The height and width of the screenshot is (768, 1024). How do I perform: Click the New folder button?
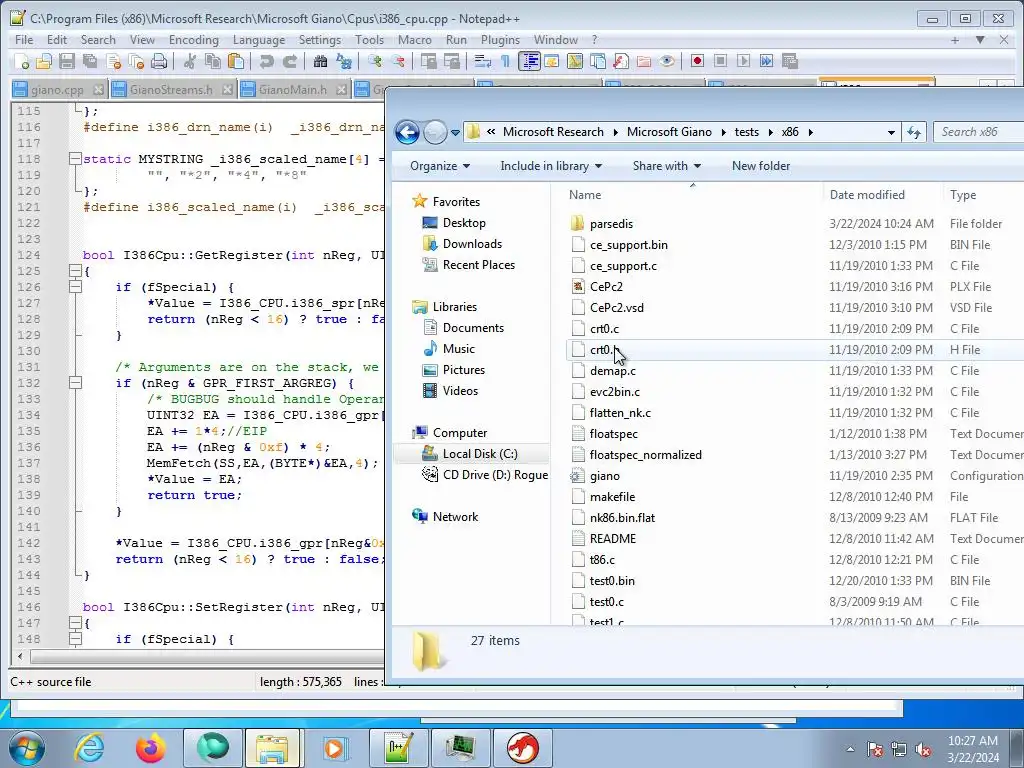pyautogui.click(x=761, y=166)
